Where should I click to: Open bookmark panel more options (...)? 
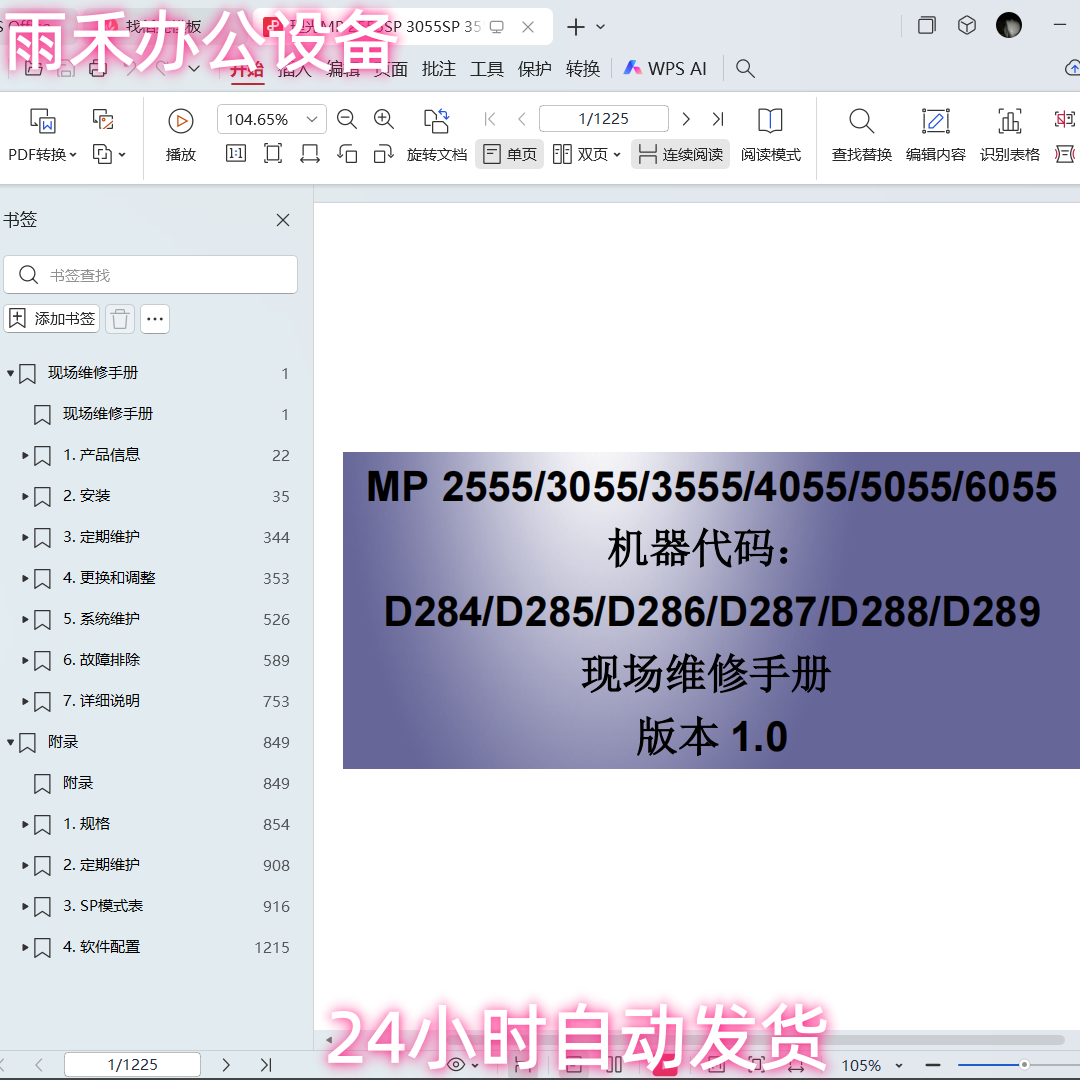pyautogui.click(x=155, y=319)
